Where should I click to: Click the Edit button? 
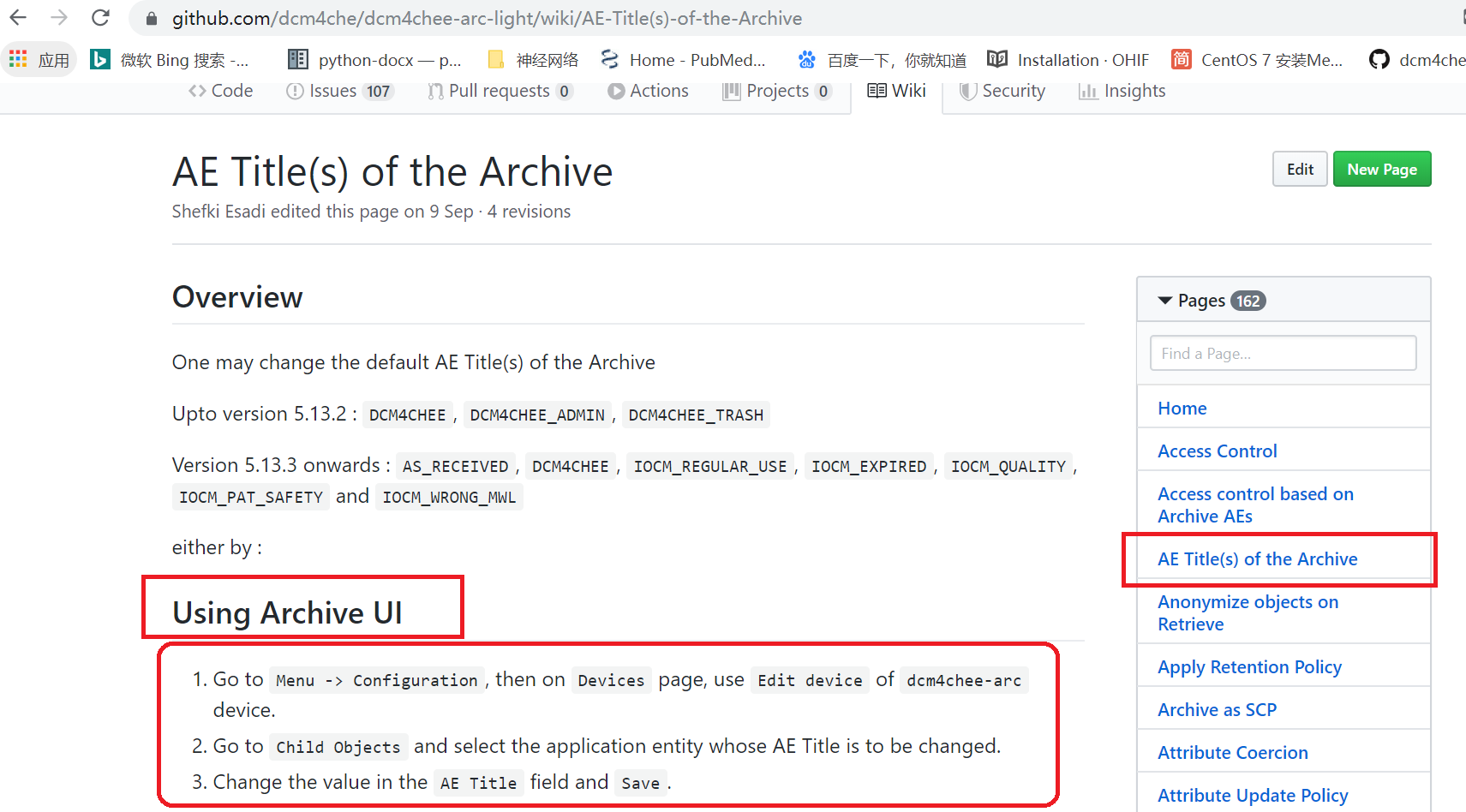pyautogui.click(x=1299, y=169)
